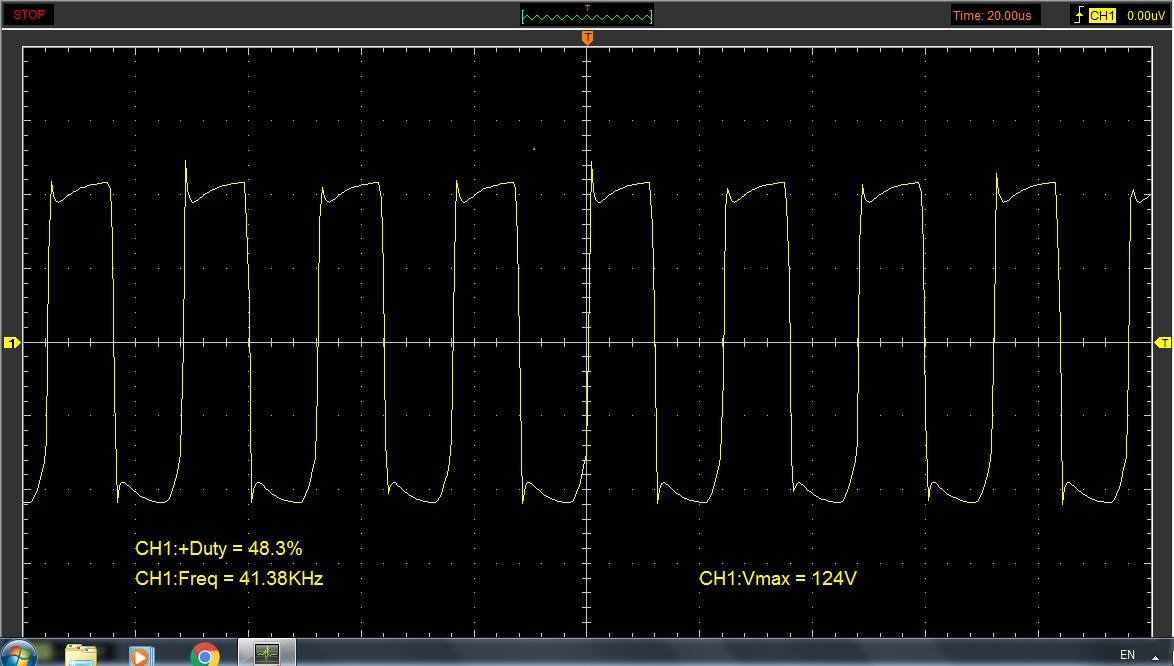
Task: Click the 0.00uV trigger level value
Action: pyautogui.click(x=1141, y=15)
